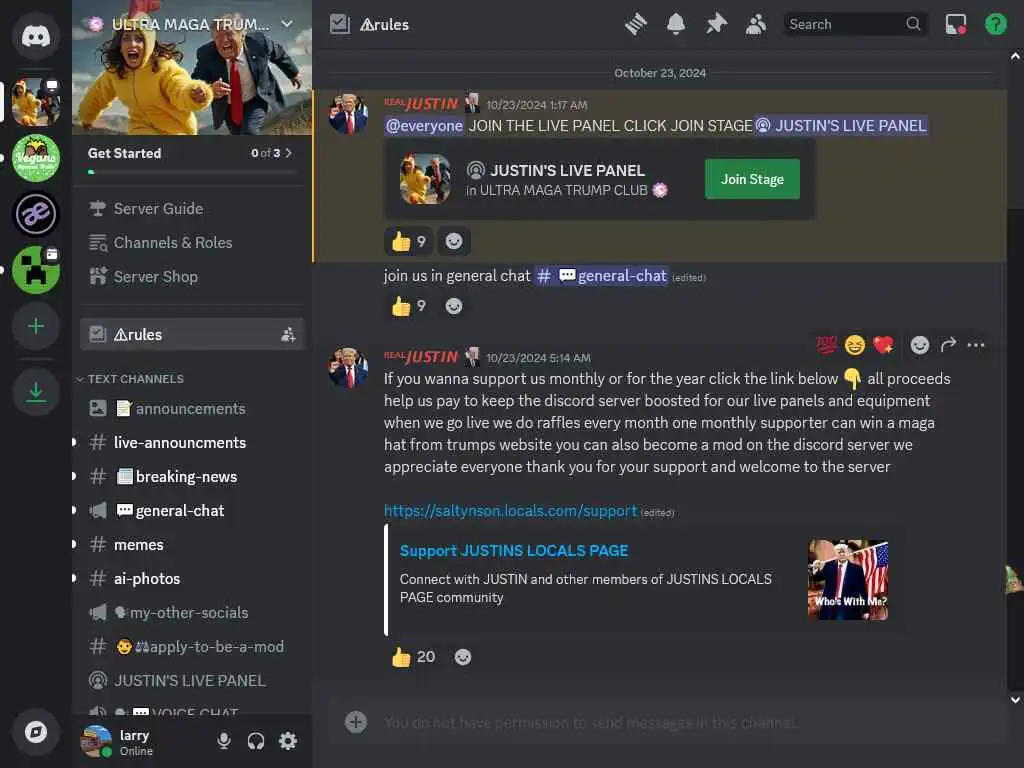Image resolution: width=1024 pixels, height=768 pixels.
Task: Click create invite icon on rules channel
Action: (x=288, y=334)
